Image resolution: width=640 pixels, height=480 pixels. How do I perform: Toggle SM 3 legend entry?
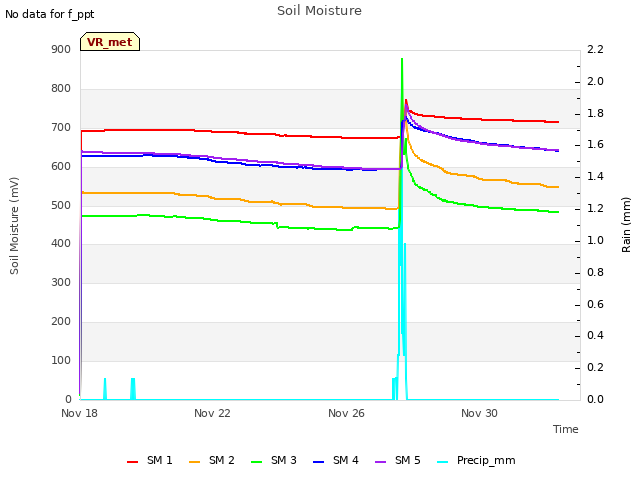(x=274, y=461)
